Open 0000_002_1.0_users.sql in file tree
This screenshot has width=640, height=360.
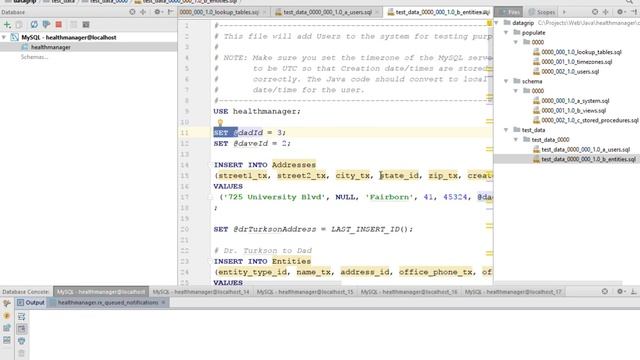pyautogui.click(x=570, y=72)
